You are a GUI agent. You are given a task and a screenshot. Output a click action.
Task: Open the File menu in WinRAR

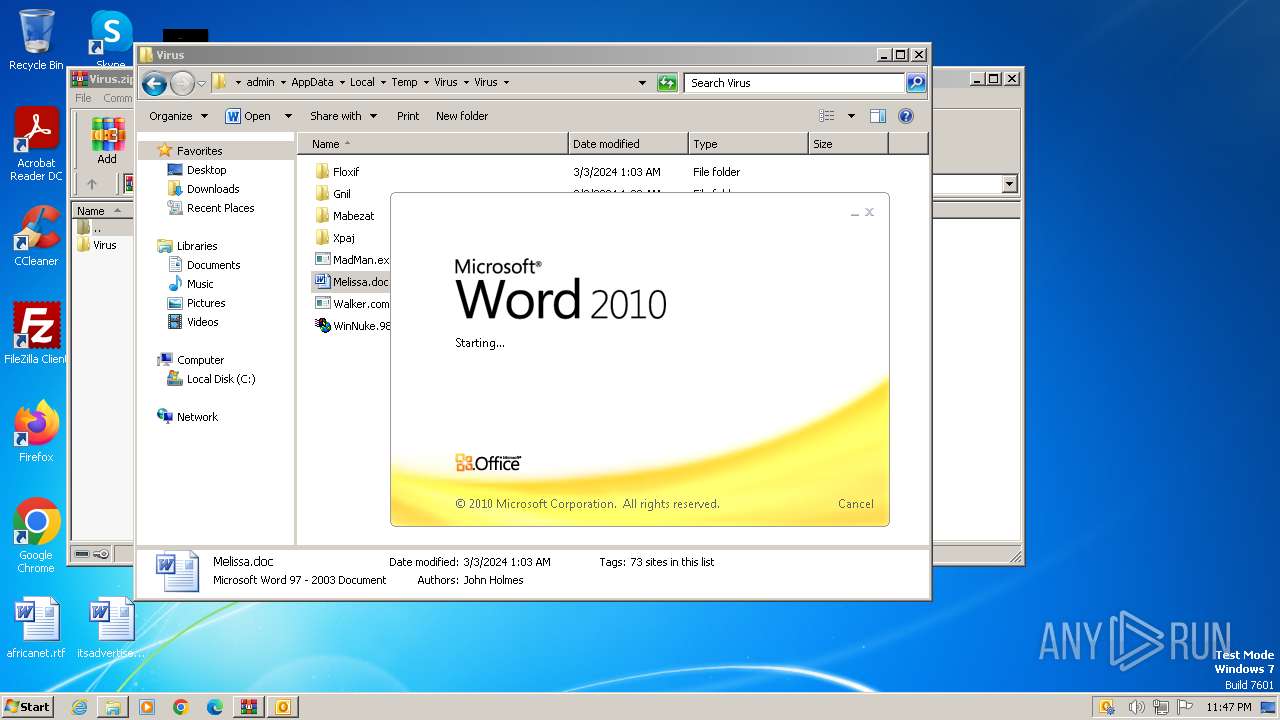83,98
